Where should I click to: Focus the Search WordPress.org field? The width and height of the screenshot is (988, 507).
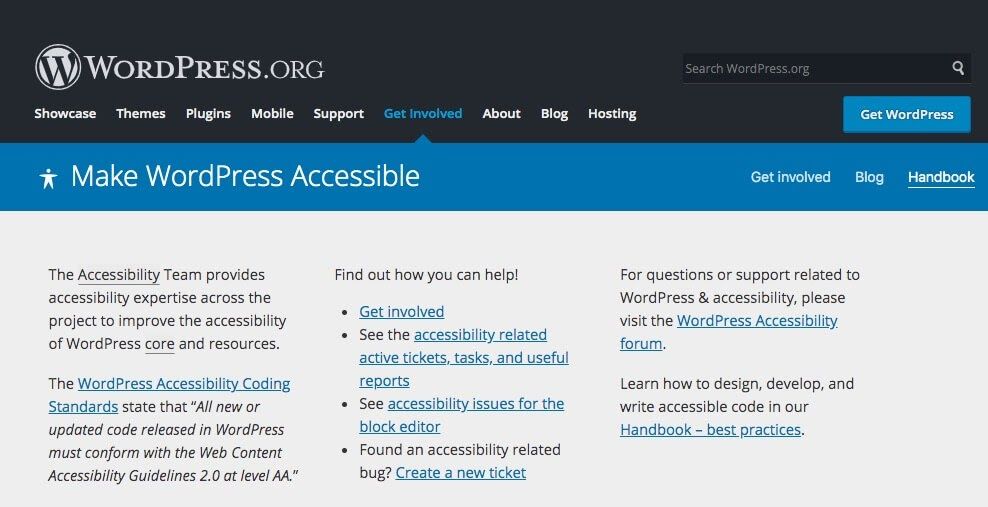[812, 68]
